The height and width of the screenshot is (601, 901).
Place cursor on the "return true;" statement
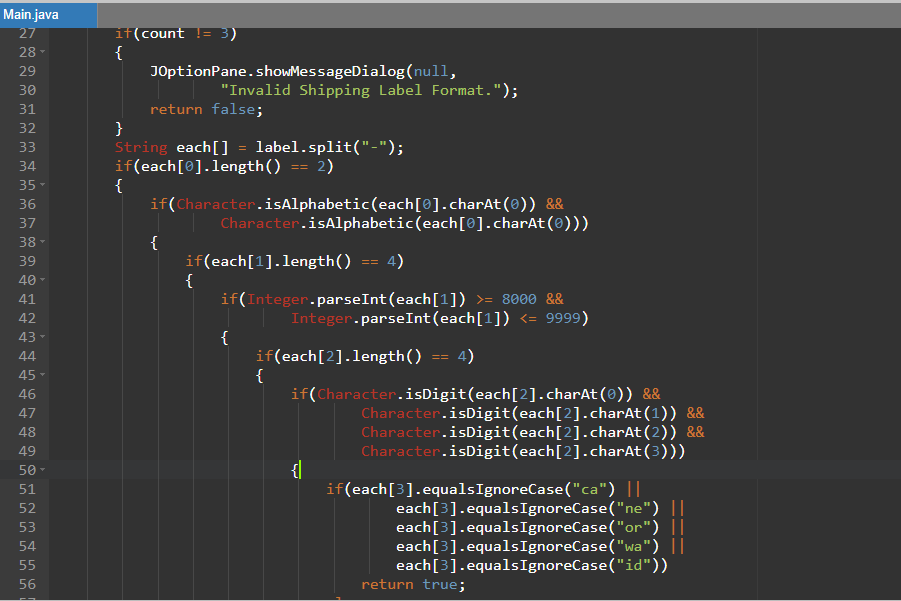coord(413,584)
